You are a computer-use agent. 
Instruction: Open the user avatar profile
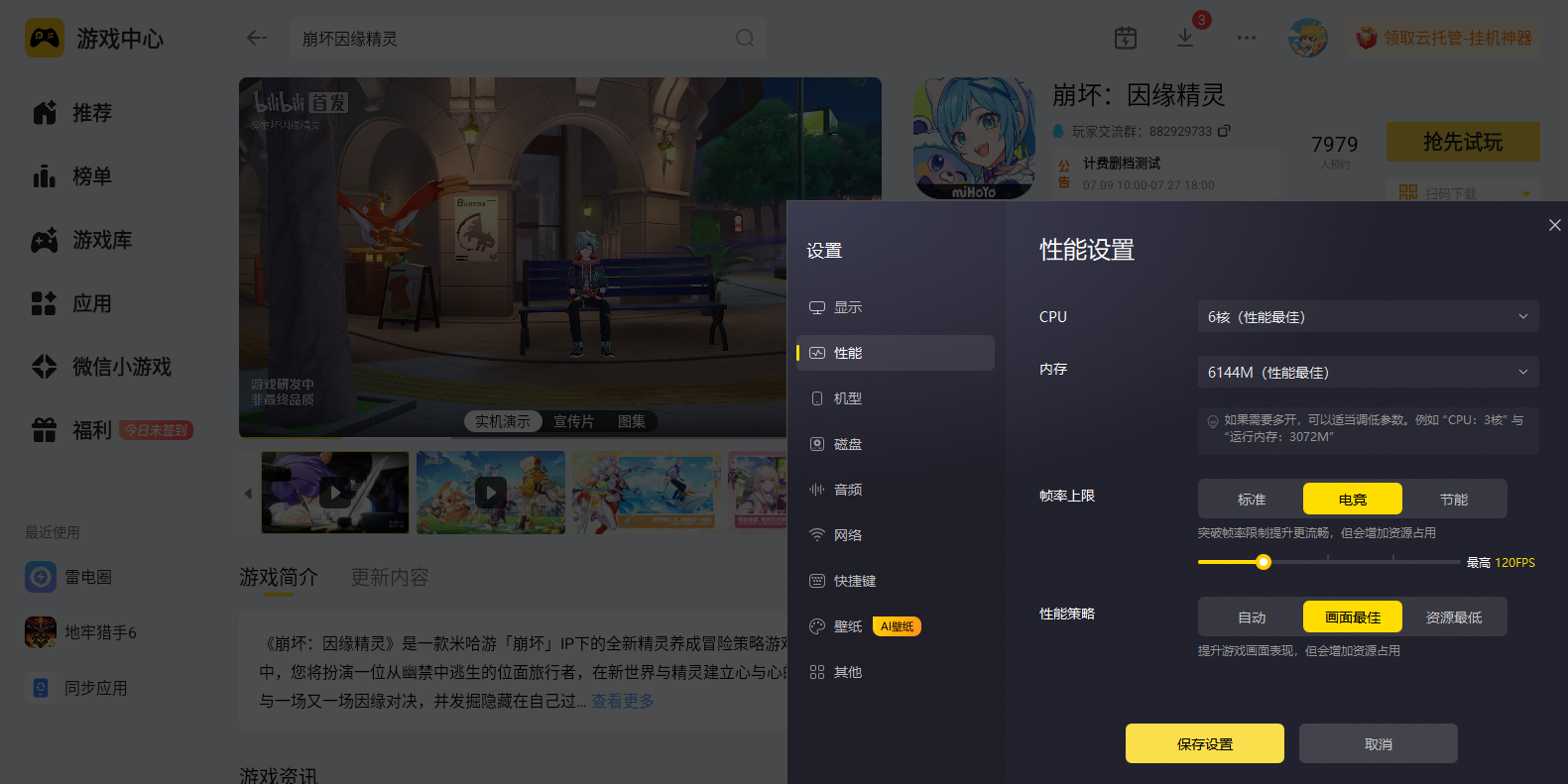(1307, 38)
